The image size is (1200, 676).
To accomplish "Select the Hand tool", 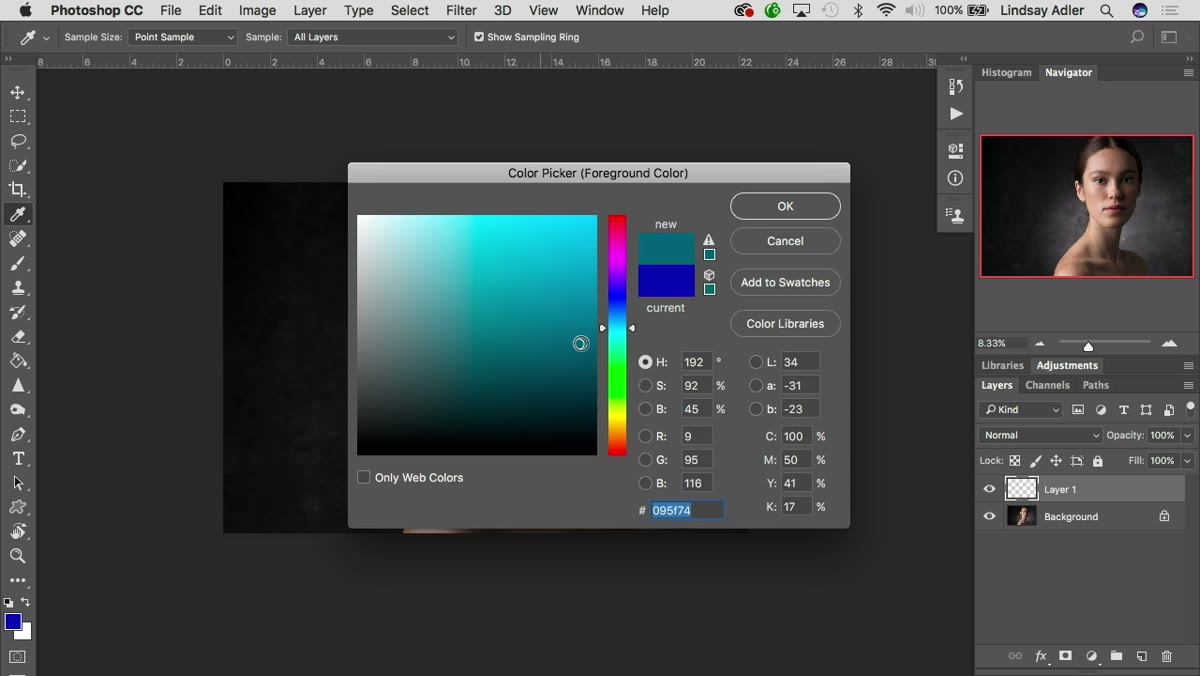I will (18, 531).
